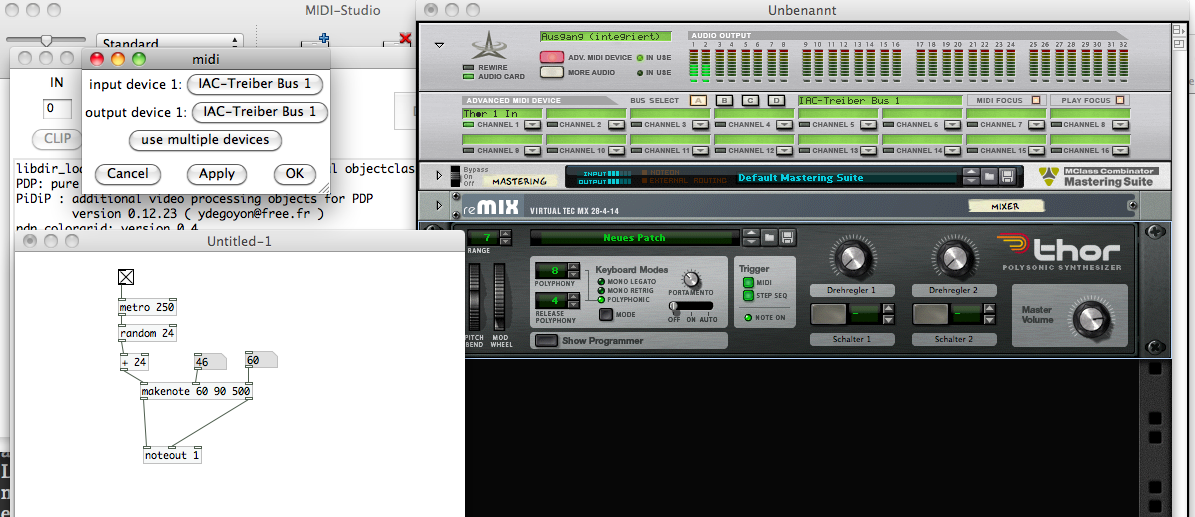
Task: Click the Adv. MIDI Device red button
Action: point(552,57)
